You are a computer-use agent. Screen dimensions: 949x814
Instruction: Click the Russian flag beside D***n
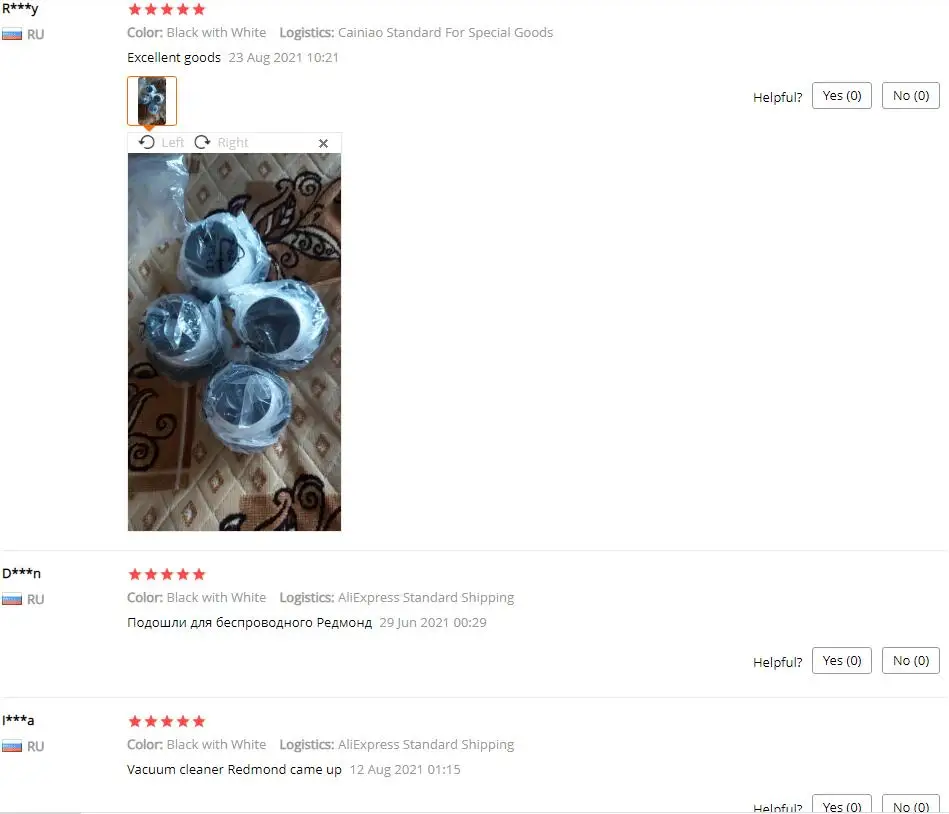pos(12,599)
